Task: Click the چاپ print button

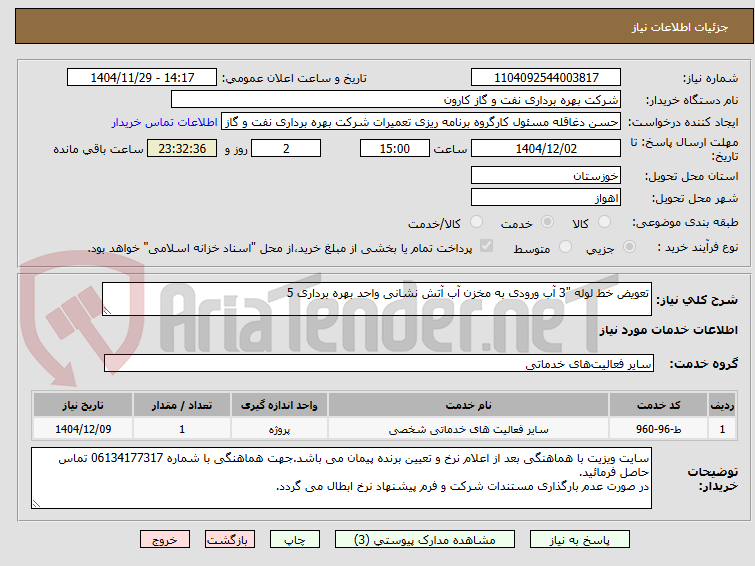Action: pos(295,540)
